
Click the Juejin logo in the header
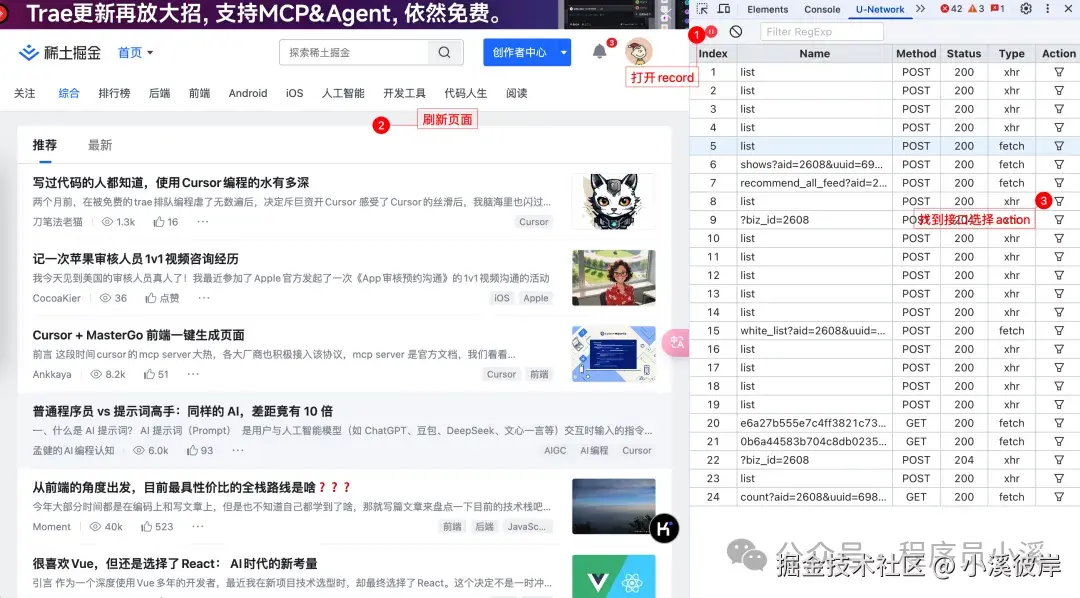click(x=59, y=52)
